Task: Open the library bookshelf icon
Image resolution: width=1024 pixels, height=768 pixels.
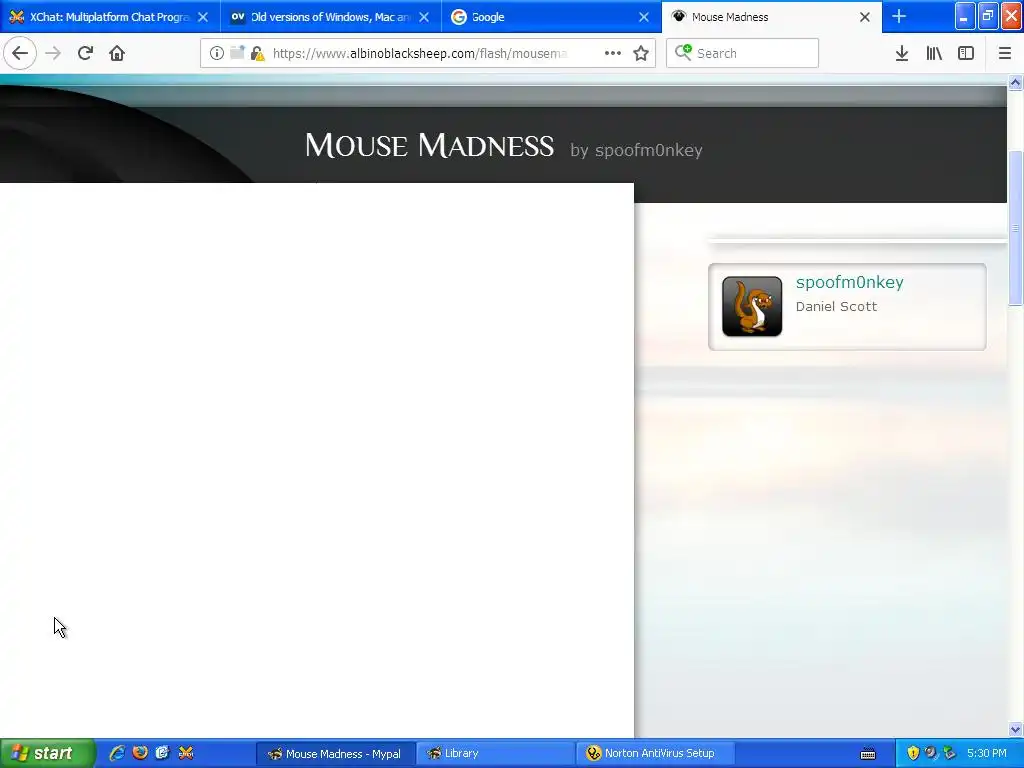Action: pos(934,53)
